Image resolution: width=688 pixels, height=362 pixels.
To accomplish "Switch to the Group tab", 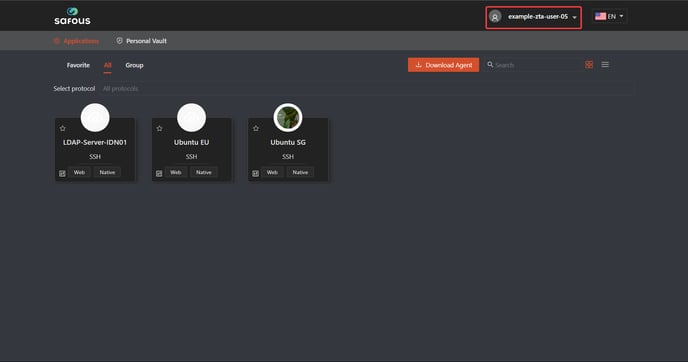I will (134, 65).
